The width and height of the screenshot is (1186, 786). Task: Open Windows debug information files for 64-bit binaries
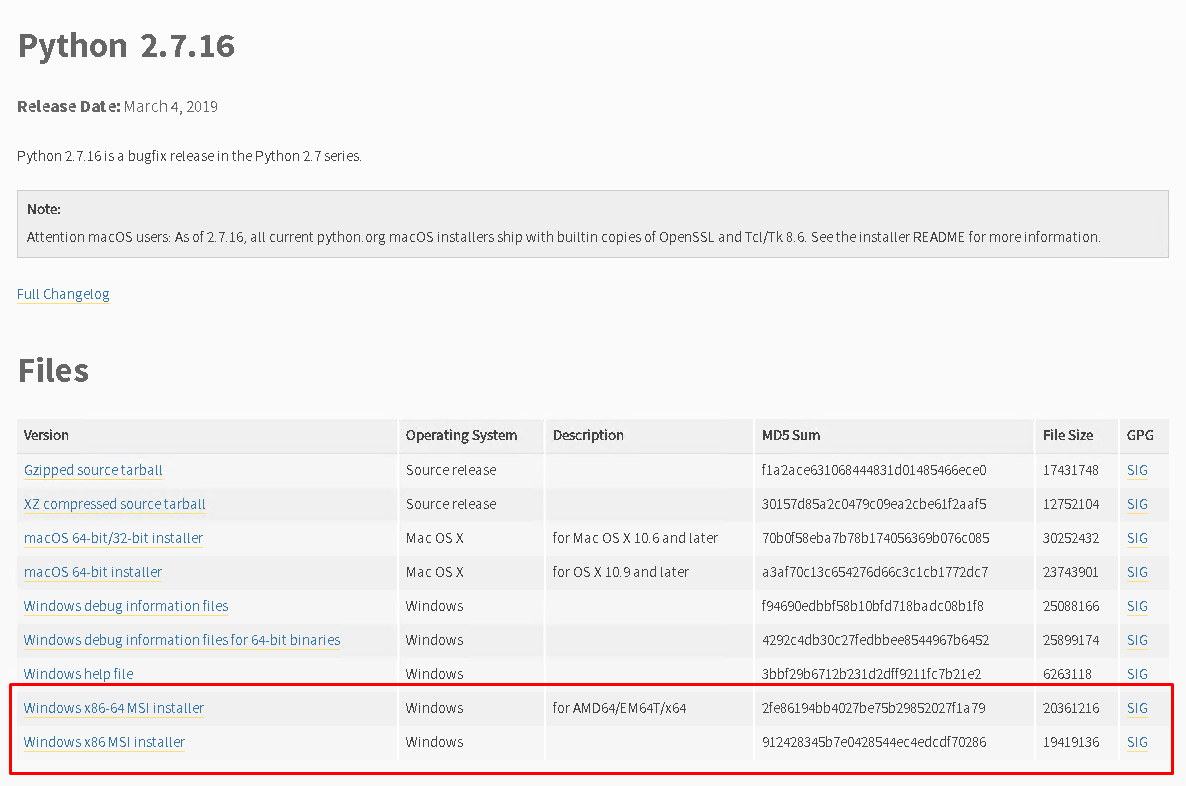coord(182,640)
